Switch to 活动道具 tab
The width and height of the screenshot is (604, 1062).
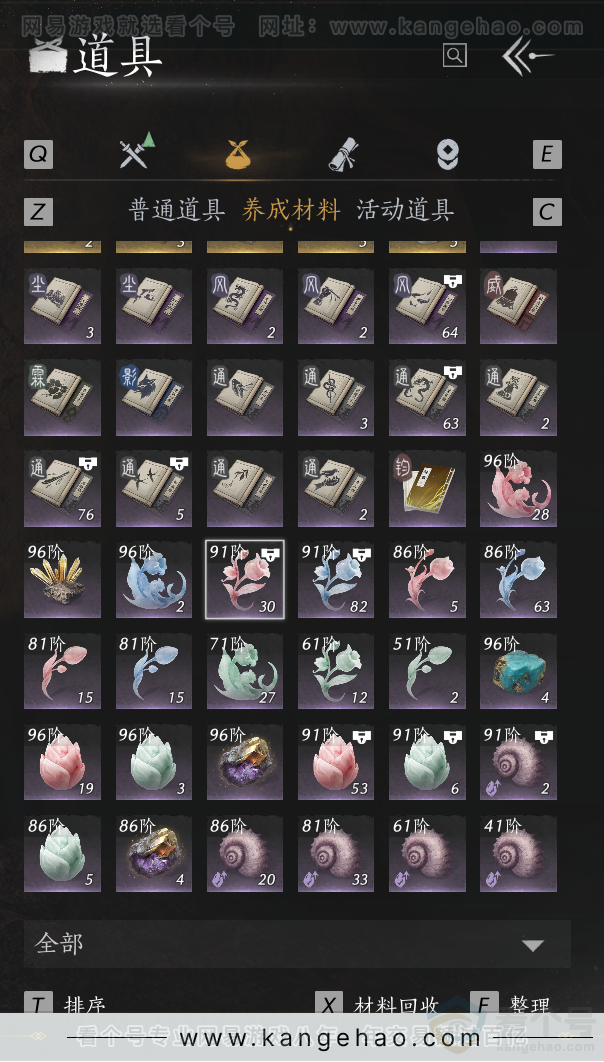(x=405, y=210)
